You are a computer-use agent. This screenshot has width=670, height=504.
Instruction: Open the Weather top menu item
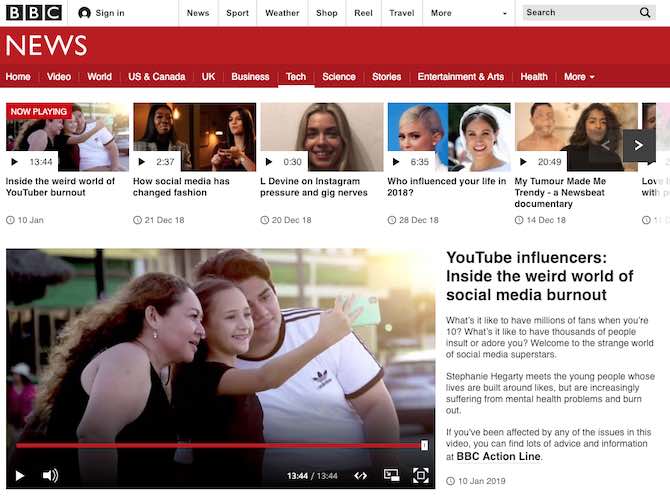coord(282,13)
